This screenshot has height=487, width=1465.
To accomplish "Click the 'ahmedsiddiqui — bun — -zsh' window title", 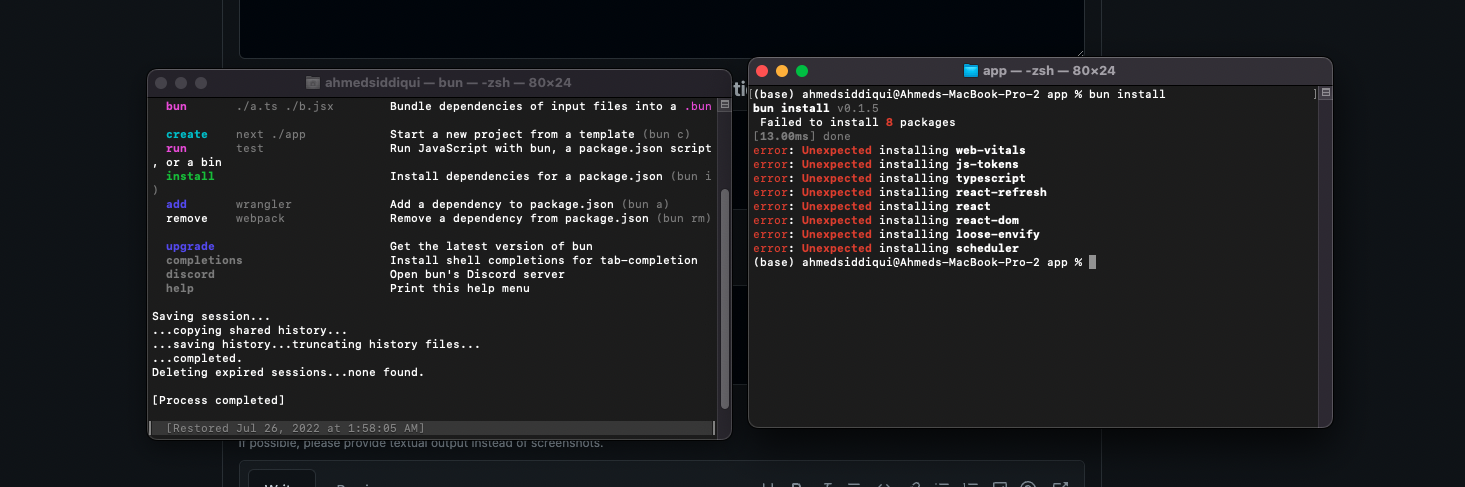I will point(449,83).
